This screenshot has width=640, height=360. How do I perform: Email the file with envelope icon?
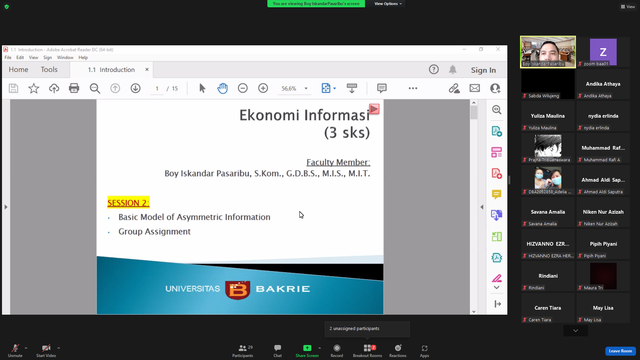(475, 88)
